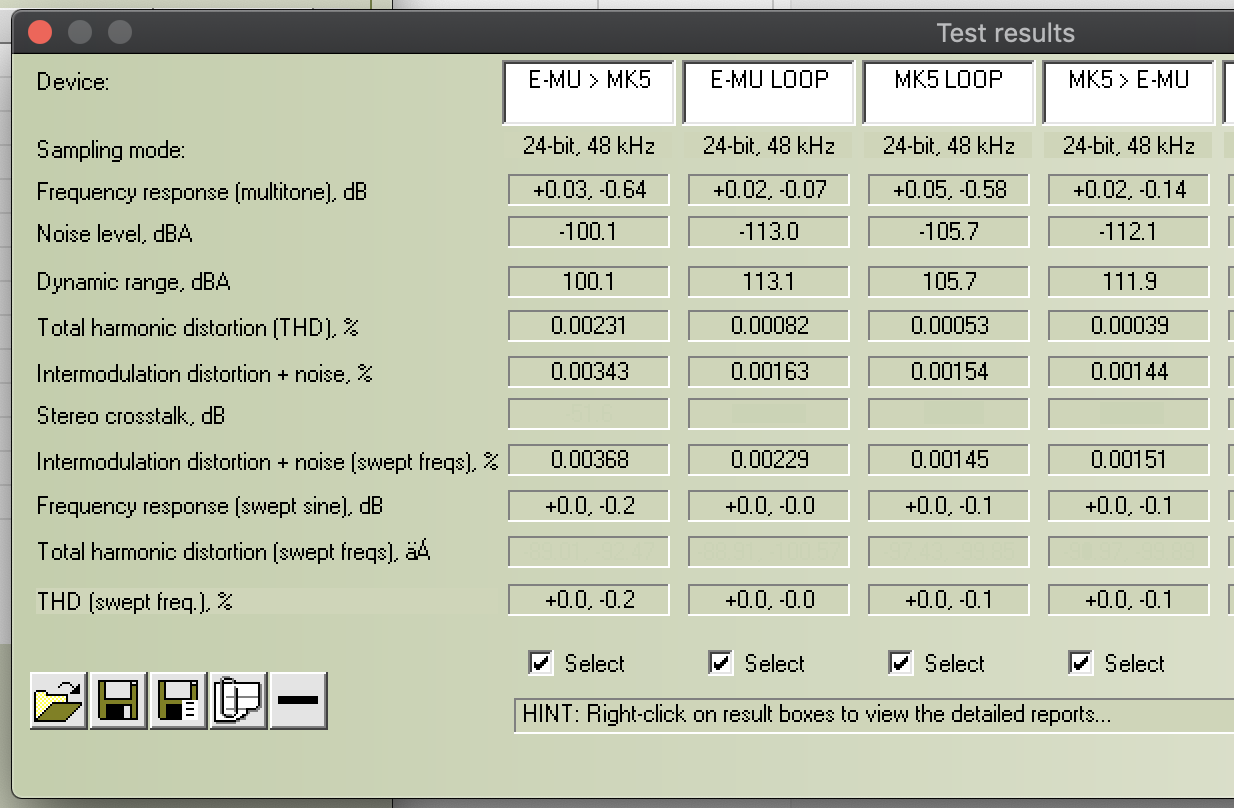
Task: Click swept IMD box 0.00151
Action: [1129, 460]
